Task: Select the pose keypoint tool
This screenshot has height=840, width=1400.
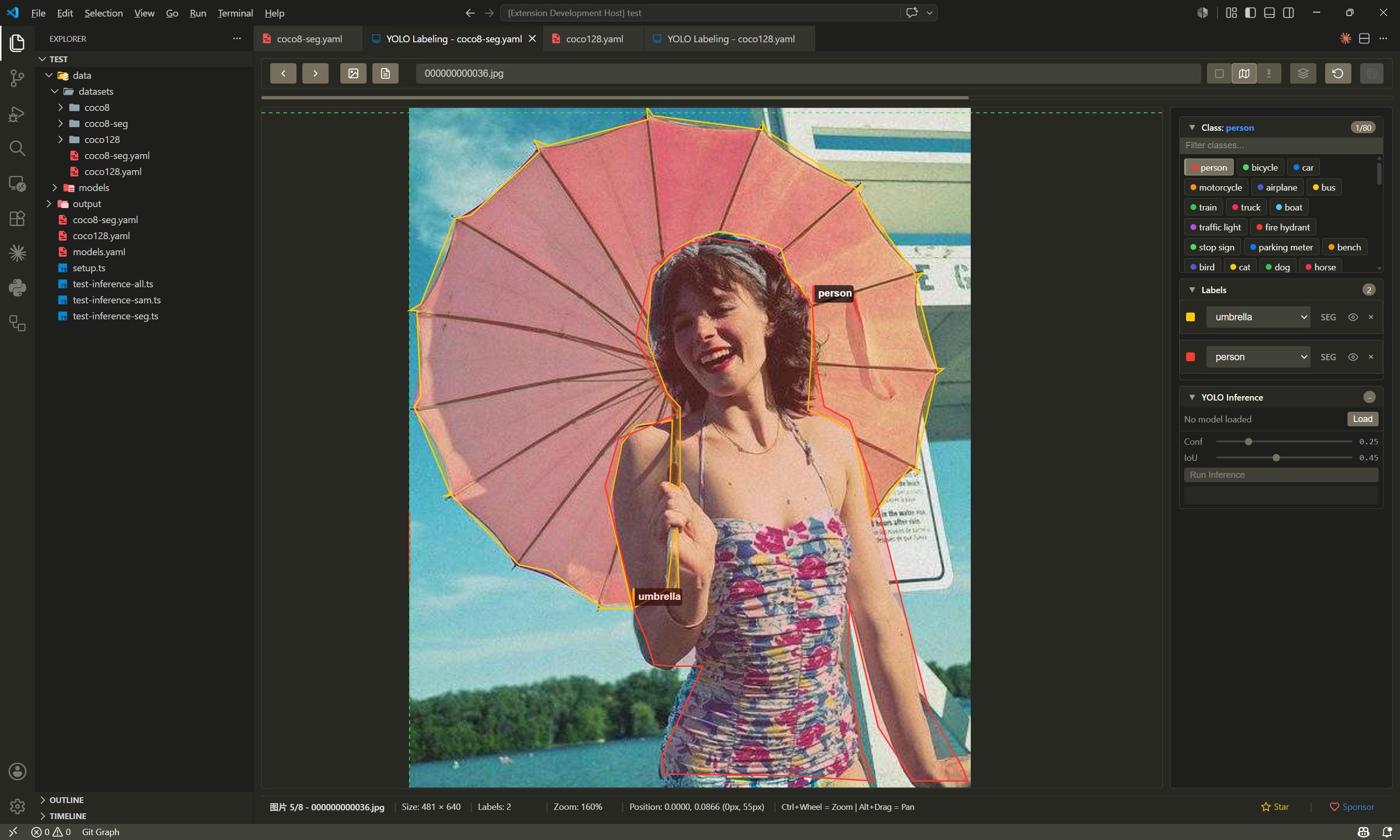Action: point(1269,73)
